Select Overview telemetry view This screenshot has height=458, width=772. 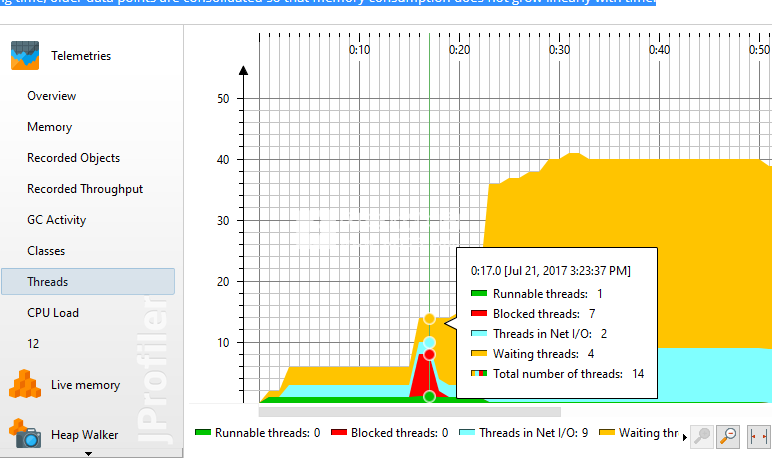pos(52,96)
